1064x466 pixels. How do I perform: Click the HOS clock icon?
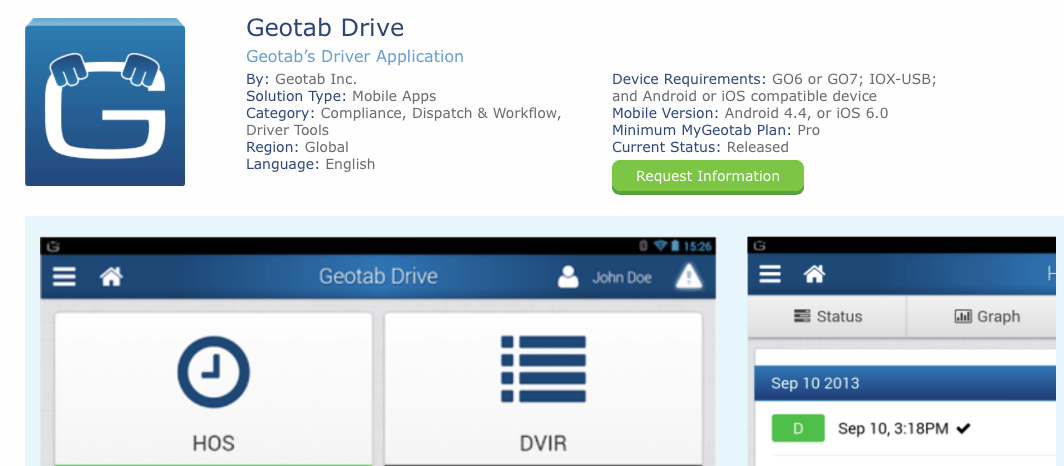pos(213,370)
